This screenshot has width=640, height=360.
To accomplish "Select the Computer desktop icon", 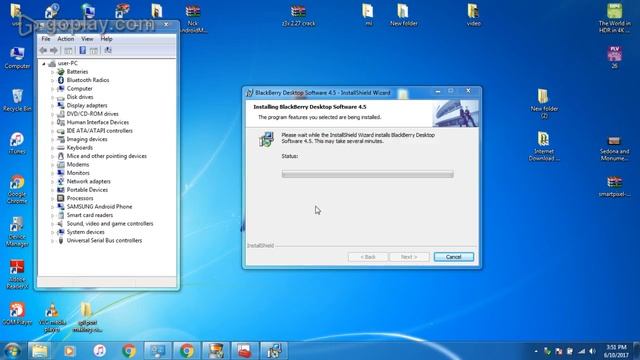I will (x=17, y=58).
